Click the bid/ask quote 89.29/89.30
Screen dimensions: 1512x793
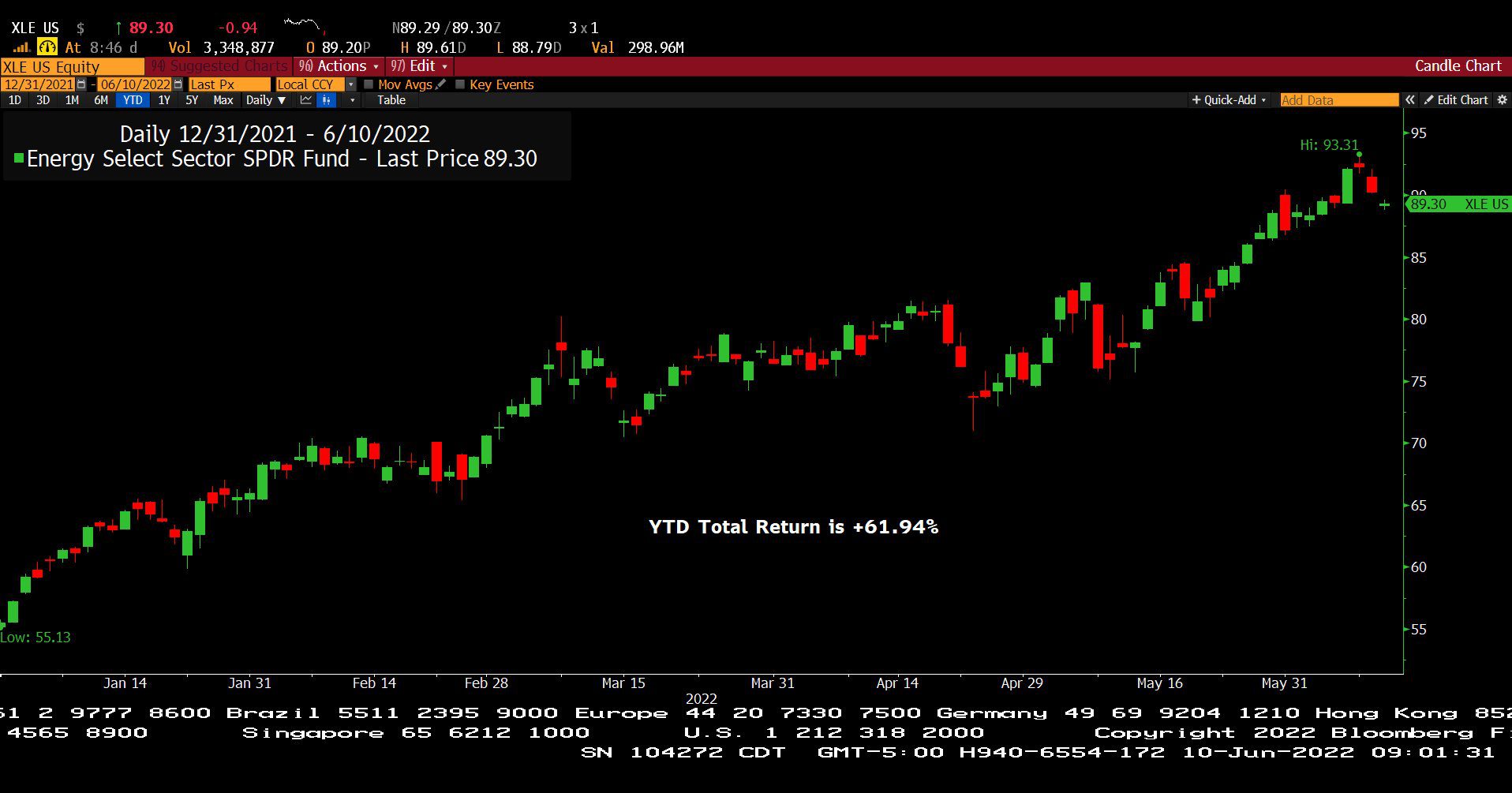click(x=447, y=28)
